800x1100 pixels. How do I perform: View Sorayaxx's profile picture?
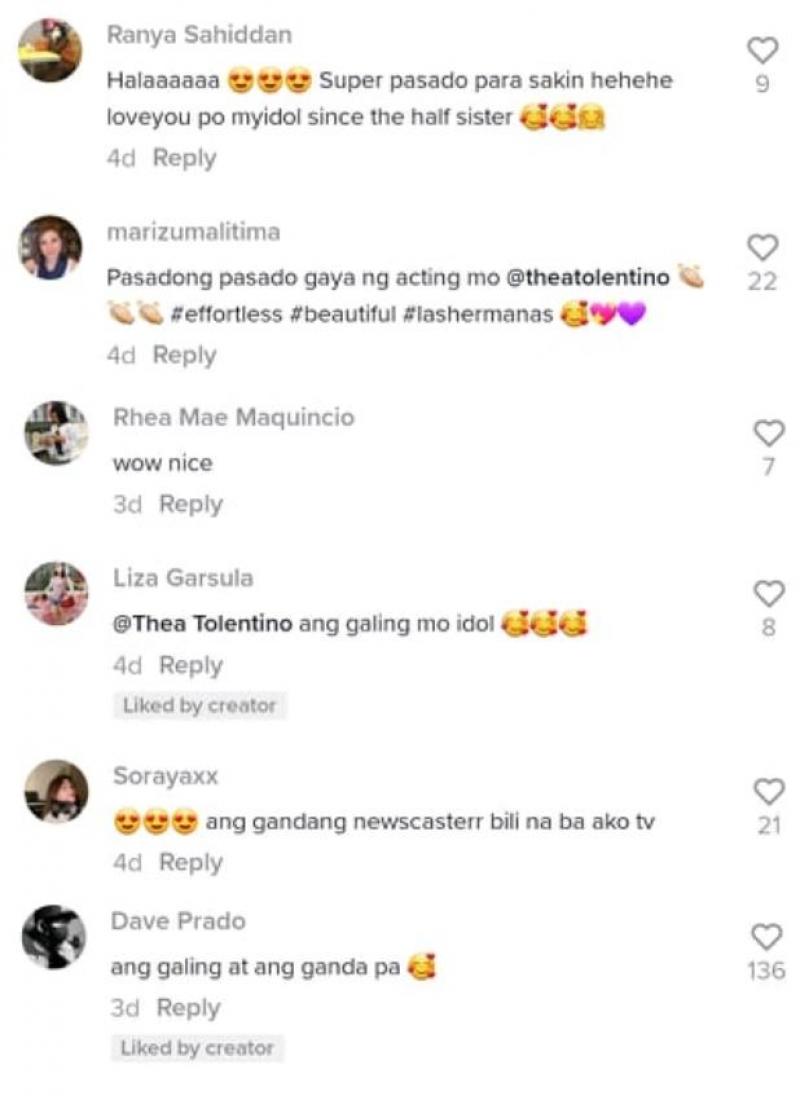[x=56, y=791]
